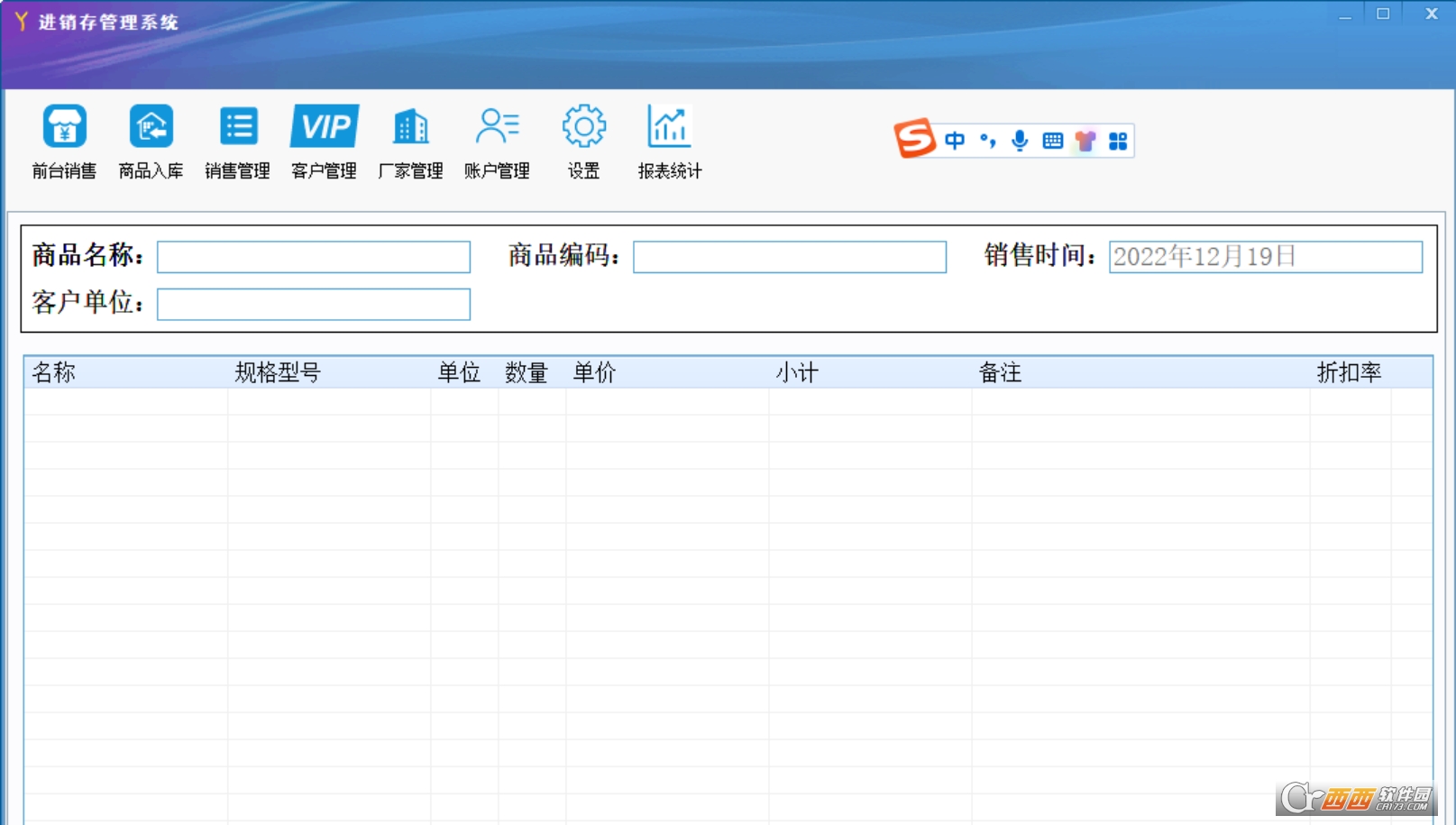Click the 备注 column header

point(1140,372)
